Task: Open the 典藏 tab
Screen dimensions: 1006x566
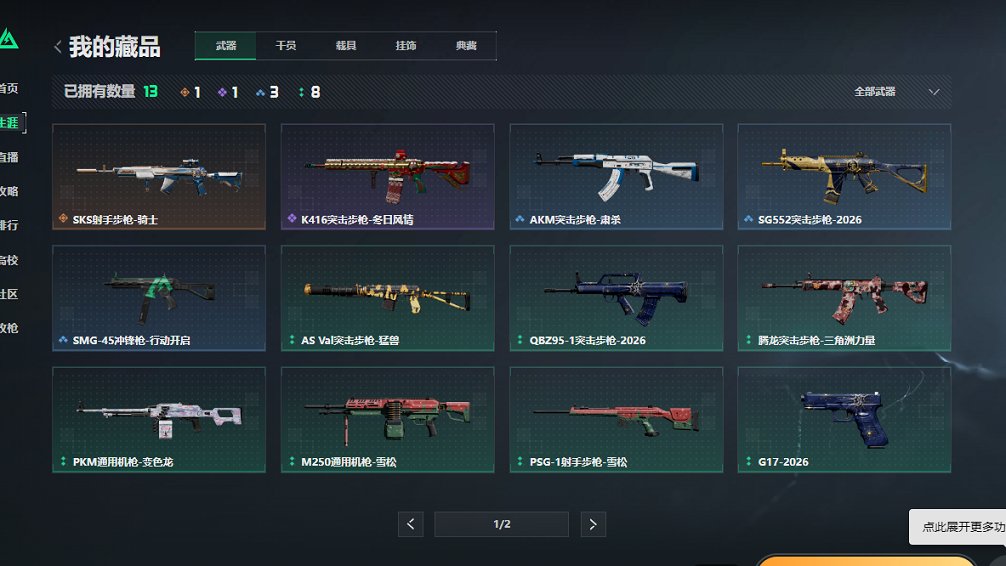Action: coord(466,46)
